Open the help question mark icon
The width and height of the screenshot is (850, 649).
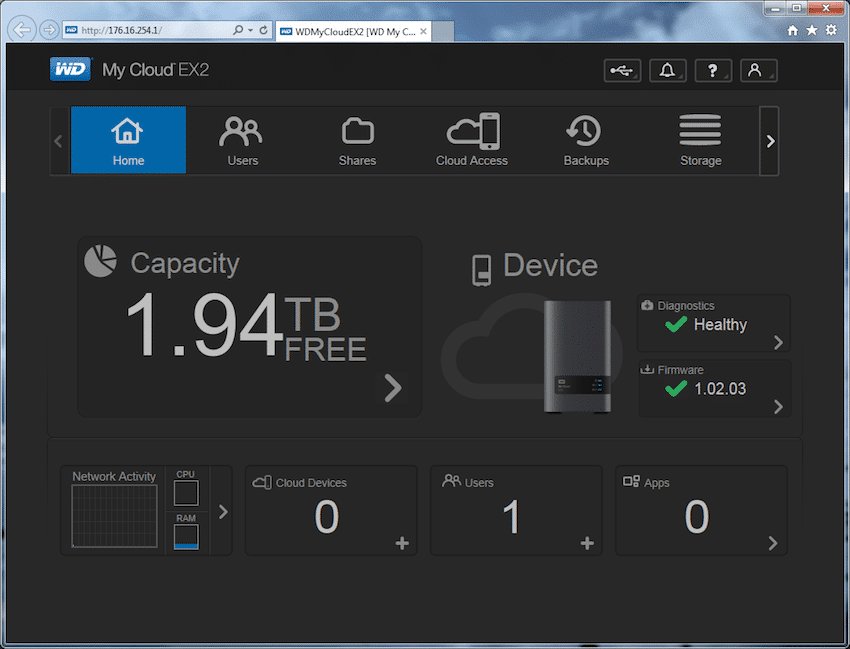point(713,70)
